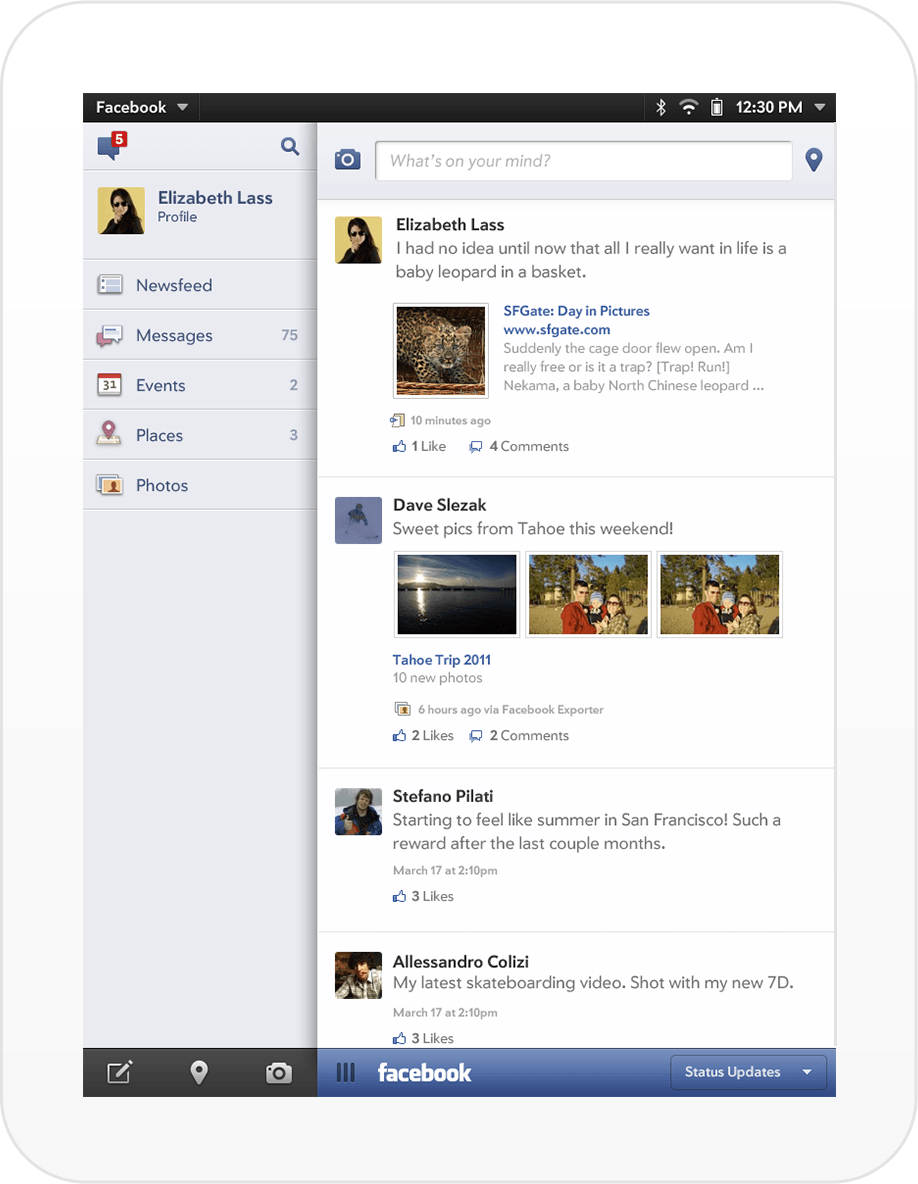This screenshot has height=1184, width=918.
Task: Click thumbs-up icon next to 2 Likes
Action: 399,735
